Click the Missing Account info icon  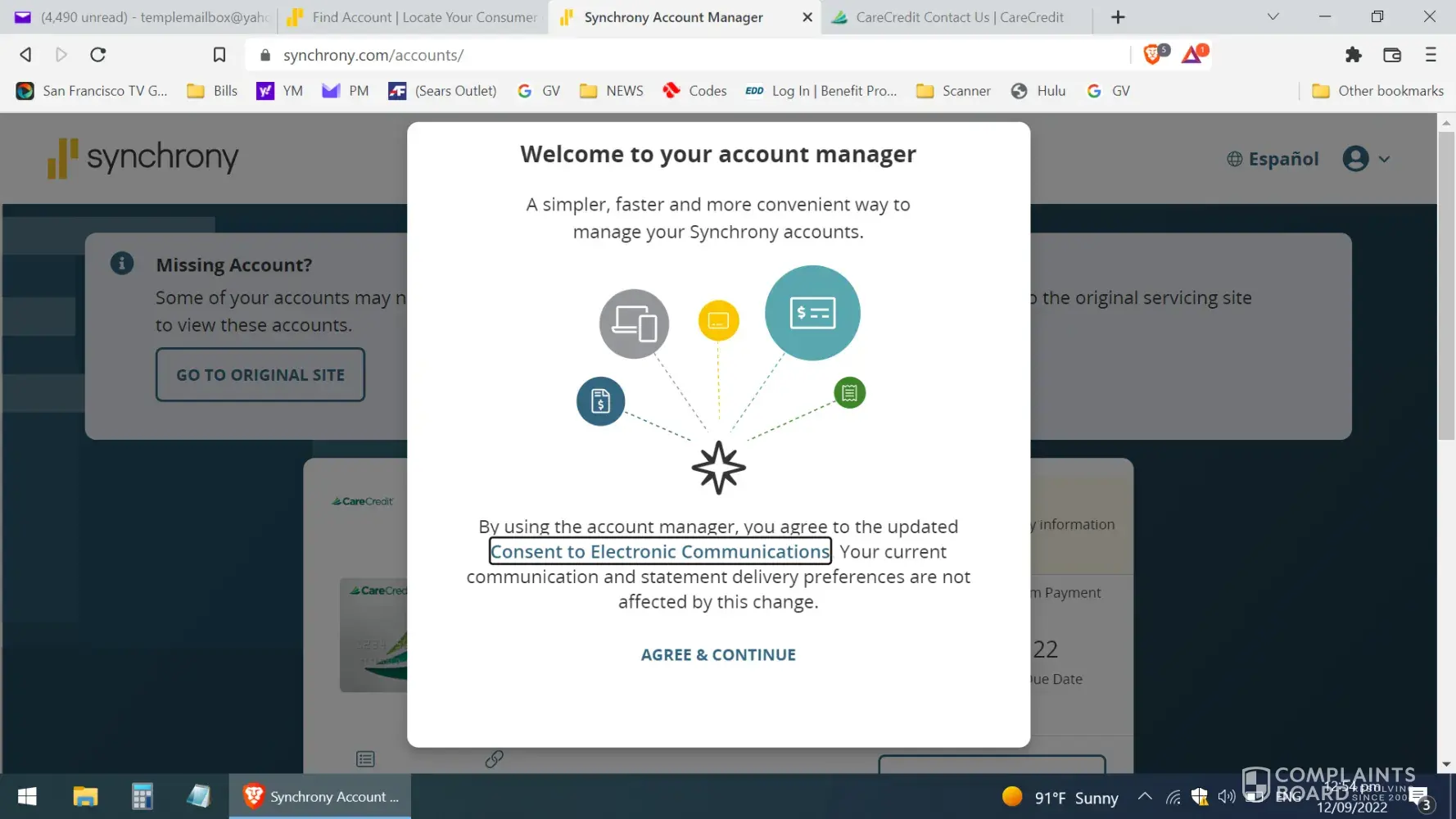tap(122, 264)
